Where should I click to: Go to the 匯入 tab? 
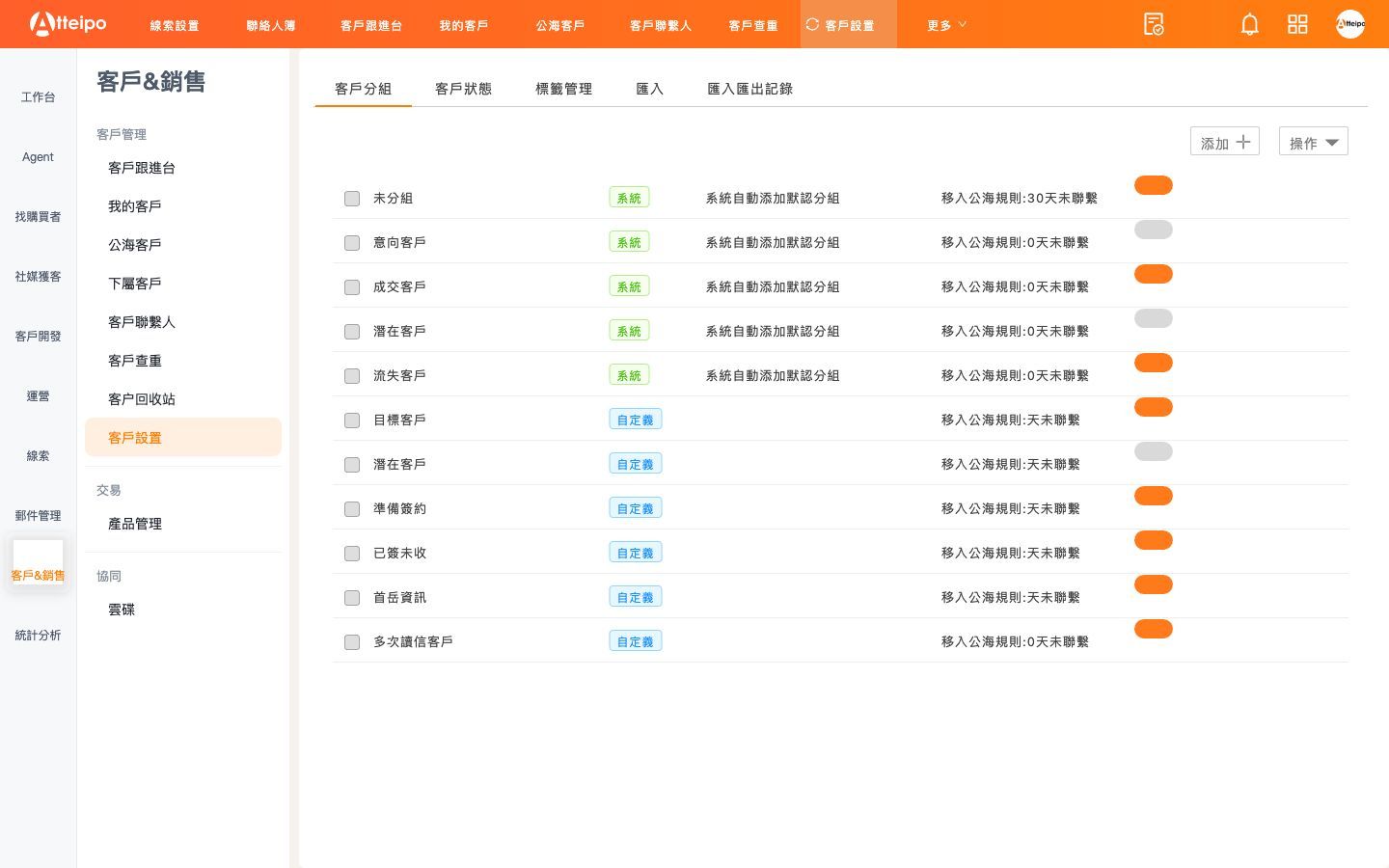coord(649,89)
